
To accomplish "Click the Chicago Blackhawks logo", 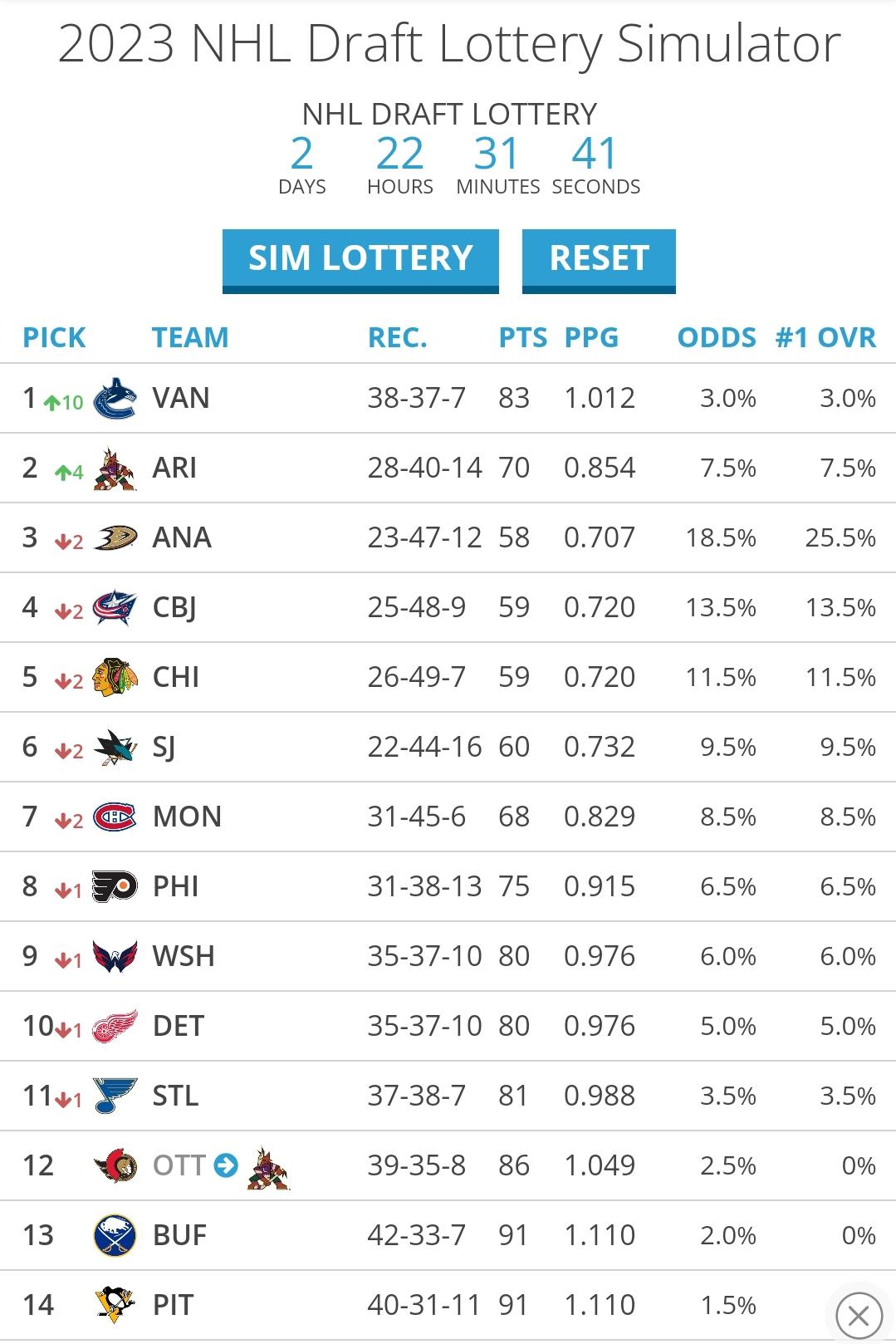I will tap(115, 678).
